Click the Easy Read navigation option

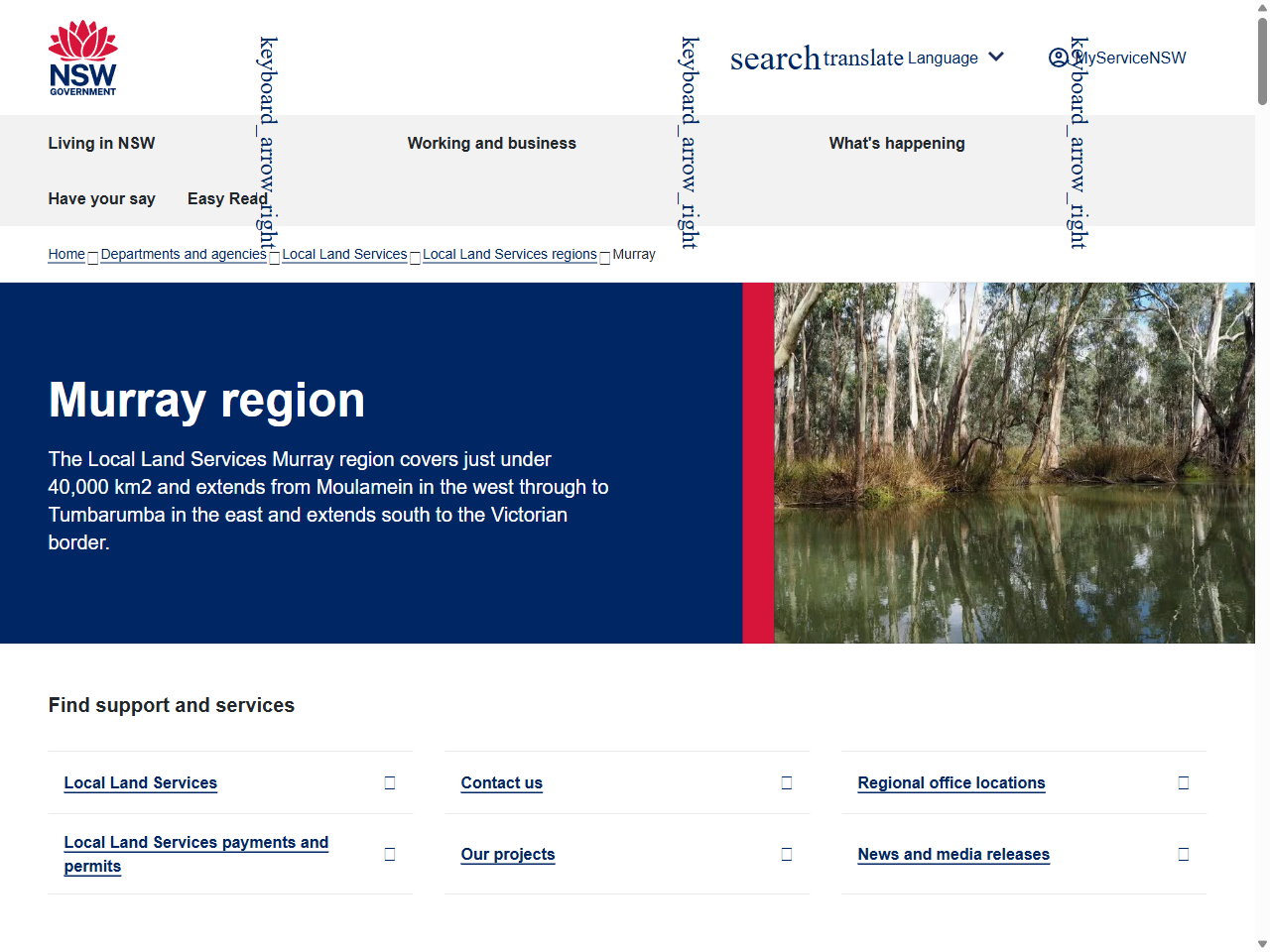[226, 198]
